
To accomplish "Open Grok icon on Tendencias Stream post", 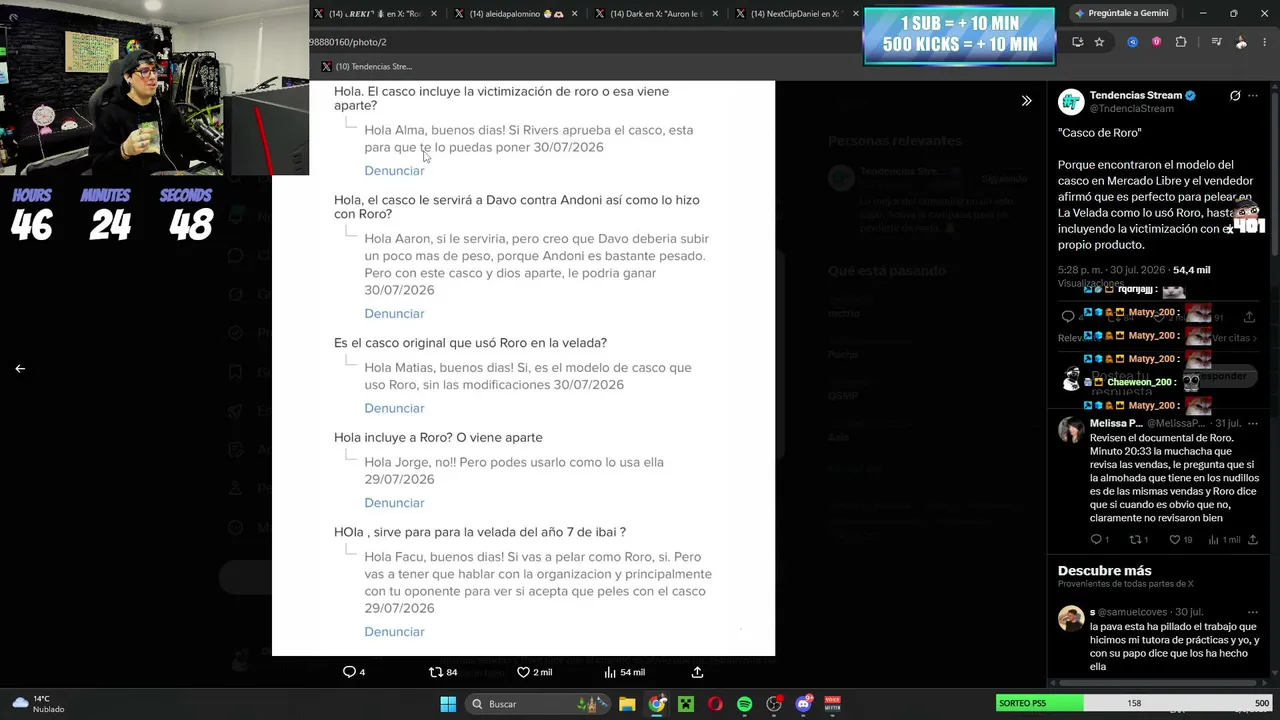I will click(x=1235, y=96).
